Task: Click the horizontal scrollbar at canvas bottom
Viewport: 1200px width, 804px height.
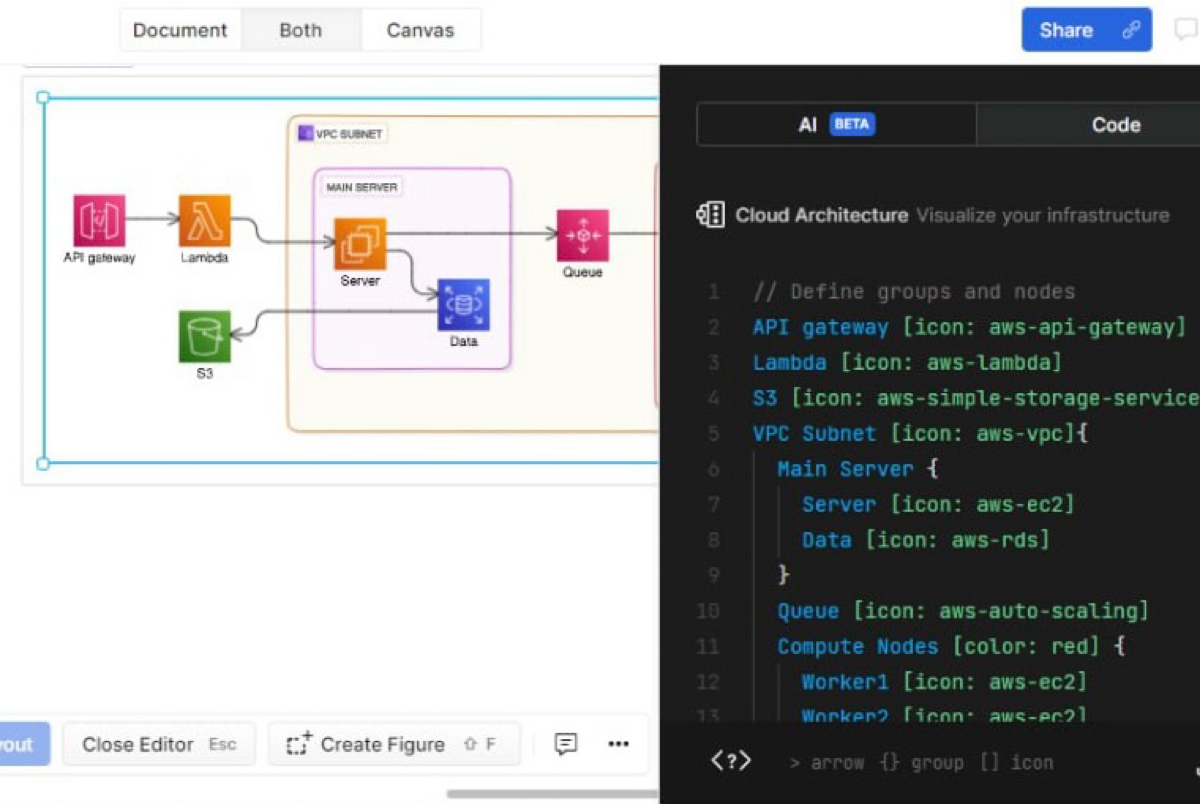Action: point(553,794)
